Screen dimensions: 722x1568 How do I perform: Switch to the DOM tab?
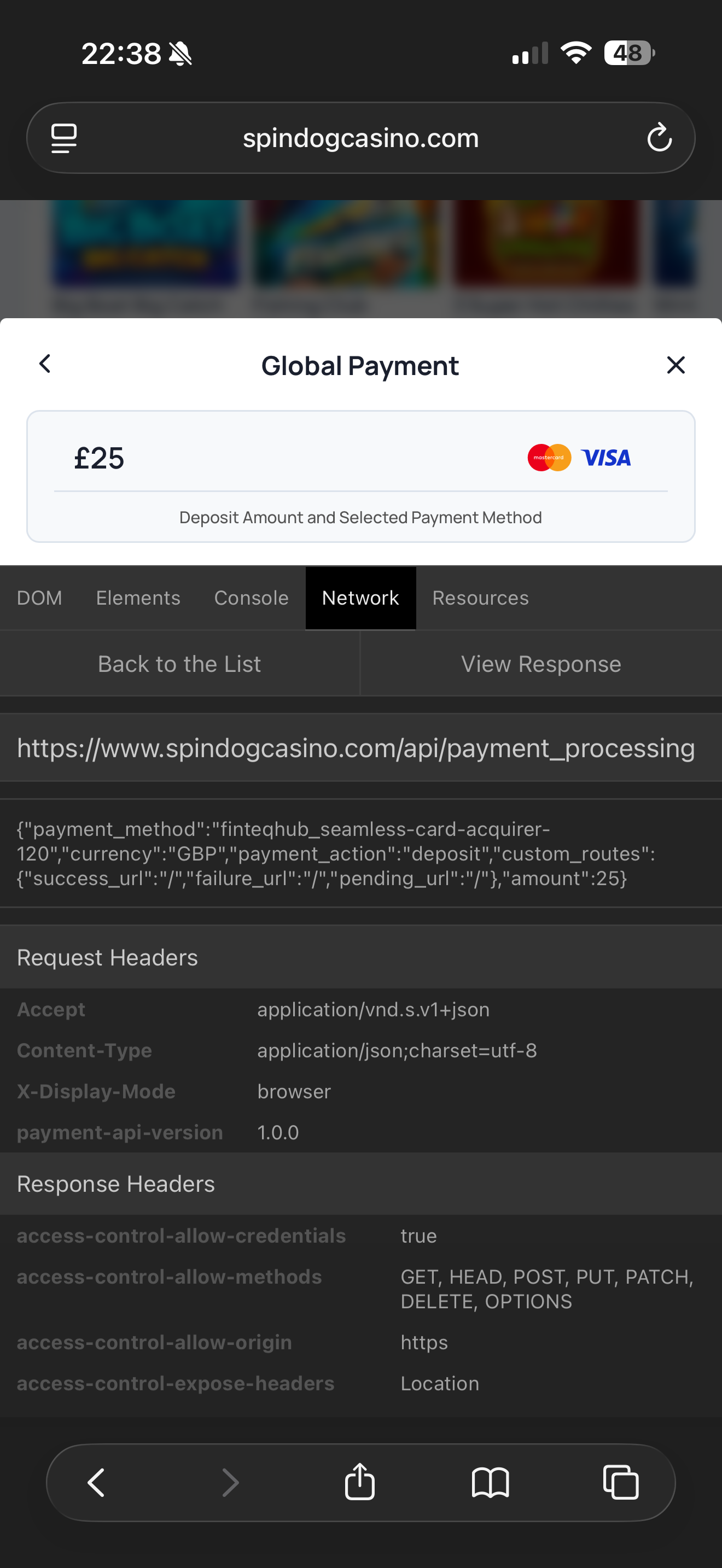[x=39, y=598]
